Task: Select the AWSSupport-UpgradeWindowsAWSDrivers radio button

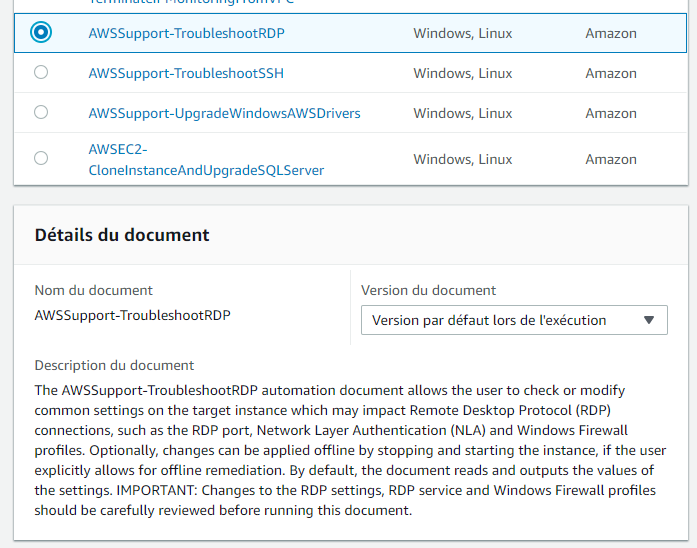Action: coord(41,112)
